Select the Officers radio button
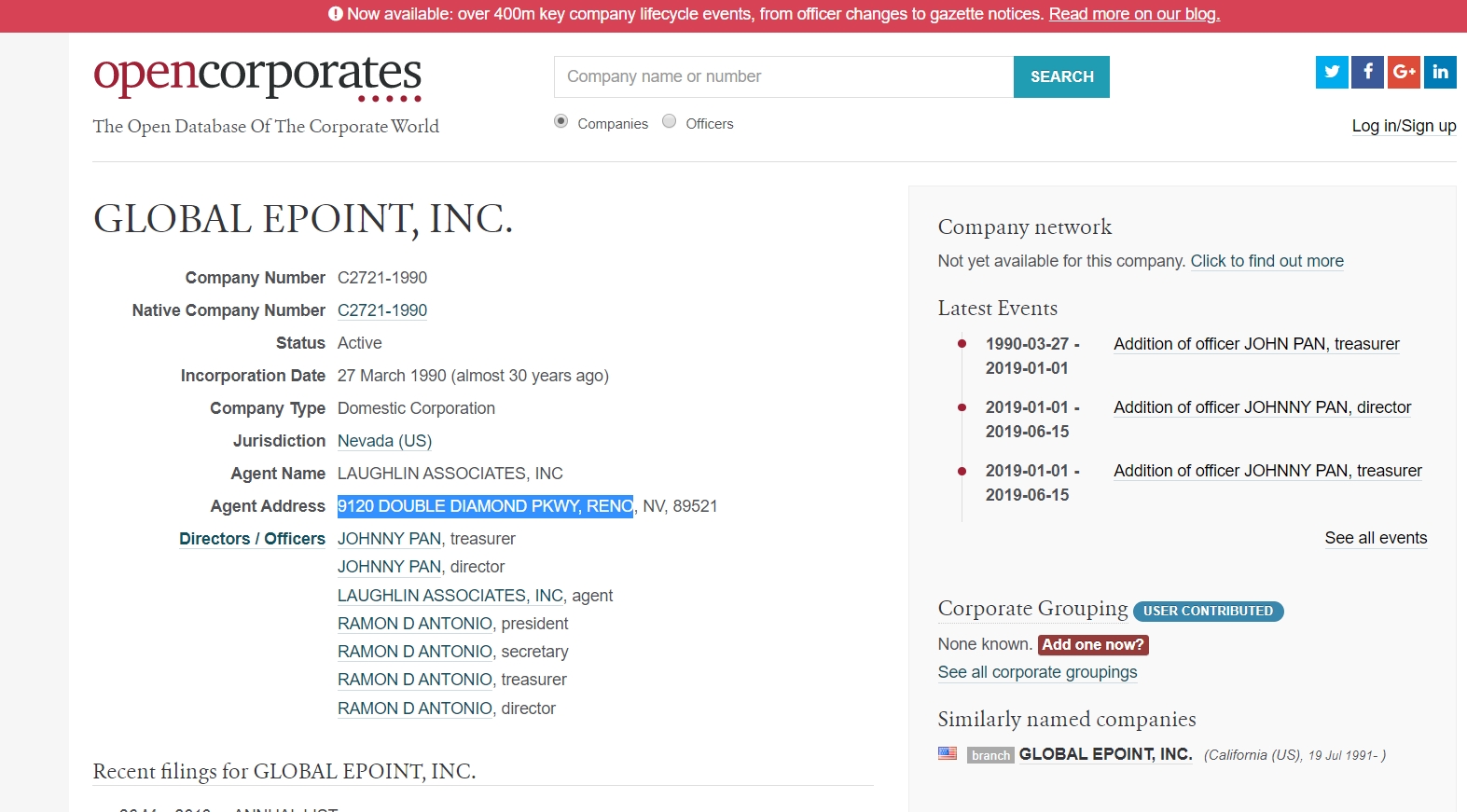 670,121
